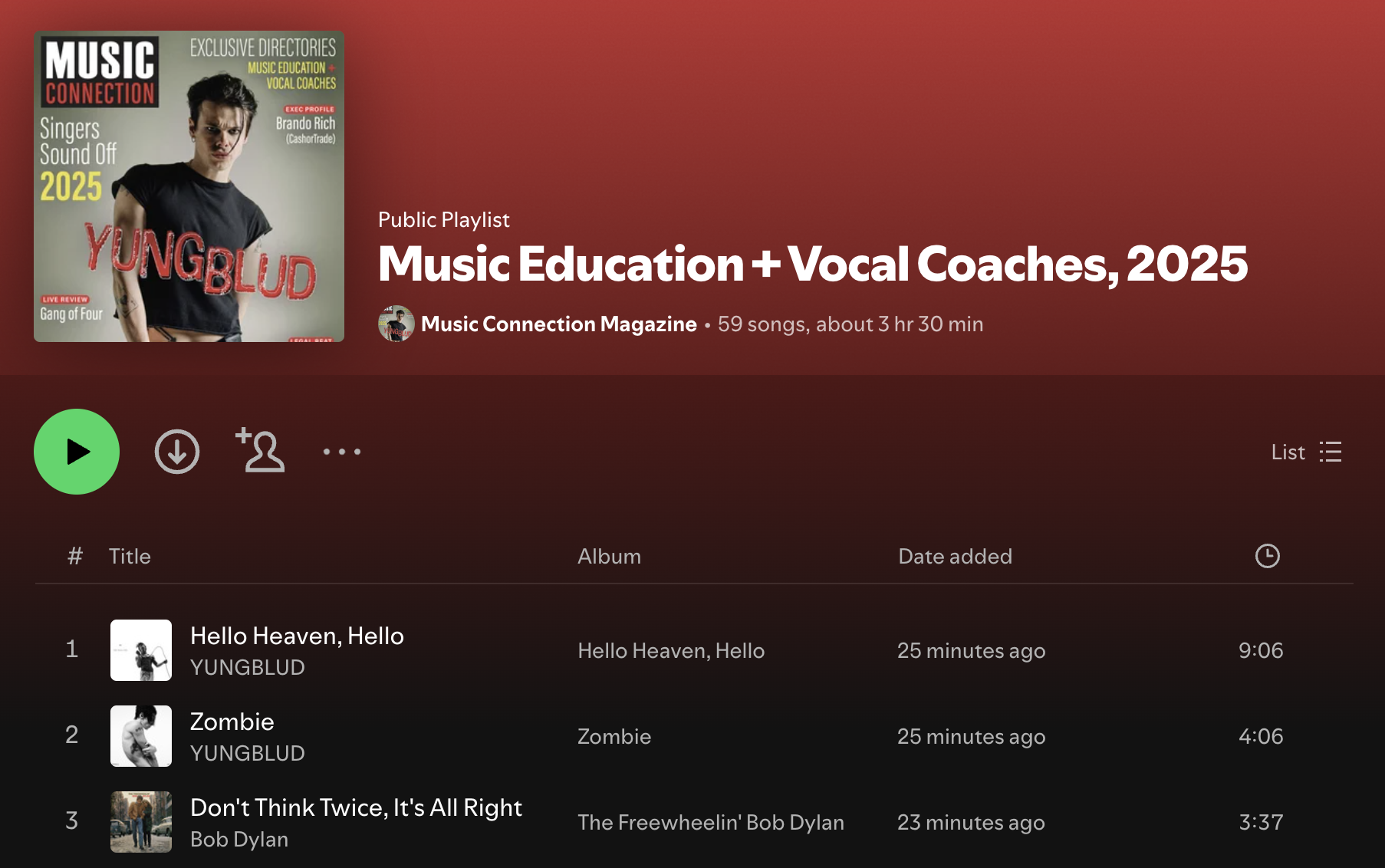
Task: Click the Freewheelin' Bob Dylan track artwork
Action: pos(141,822)
